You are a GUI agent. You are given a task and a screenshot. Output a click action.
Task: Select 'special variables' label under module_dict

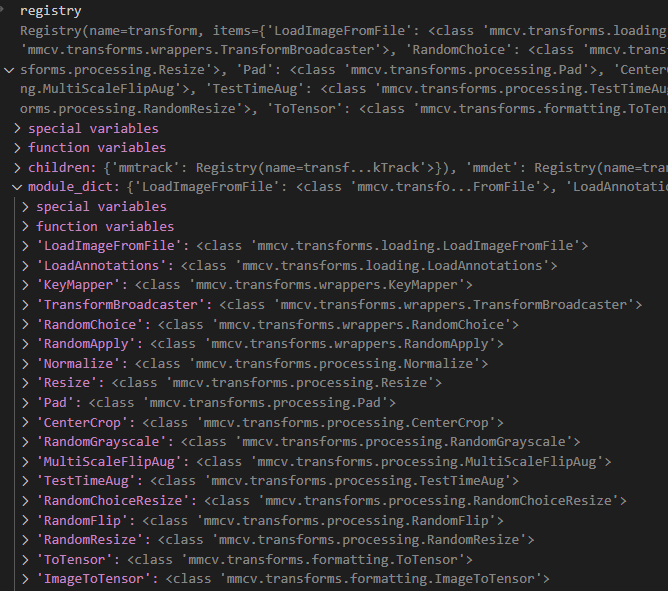101,207
